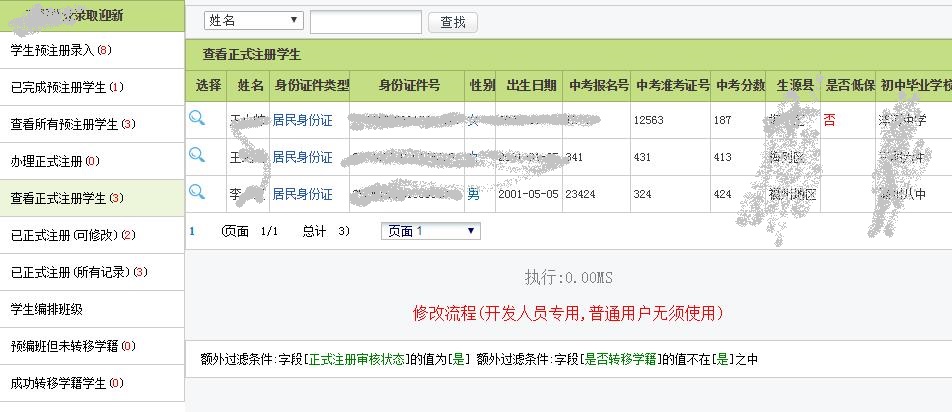Sort by 姓名 column header
This screenshot has height=412, width=952.
point(250,86)
